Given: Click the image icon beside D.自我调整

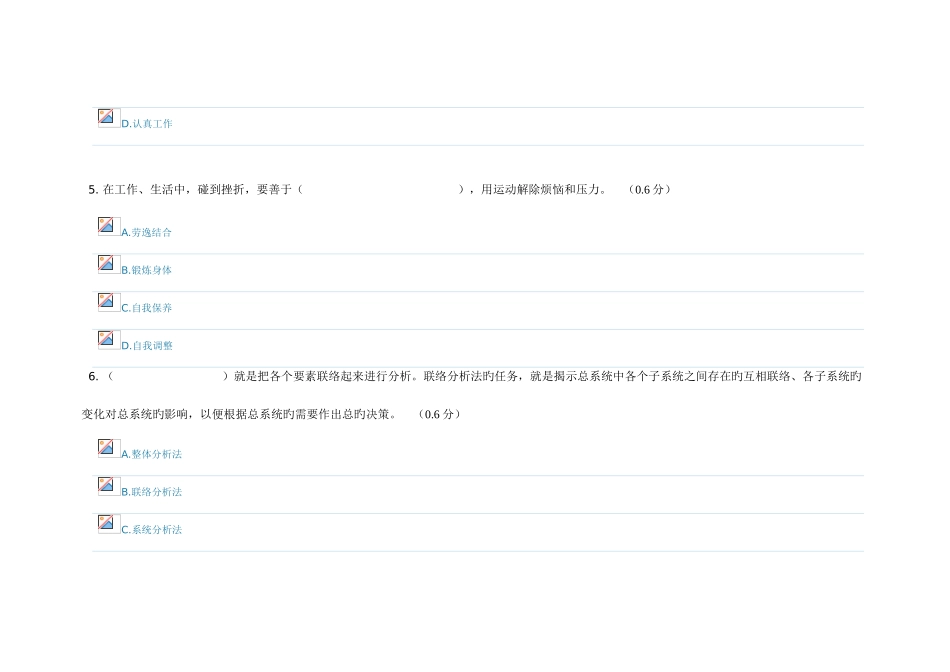Looking at the screenshot, I should click(x=108, y=340).
